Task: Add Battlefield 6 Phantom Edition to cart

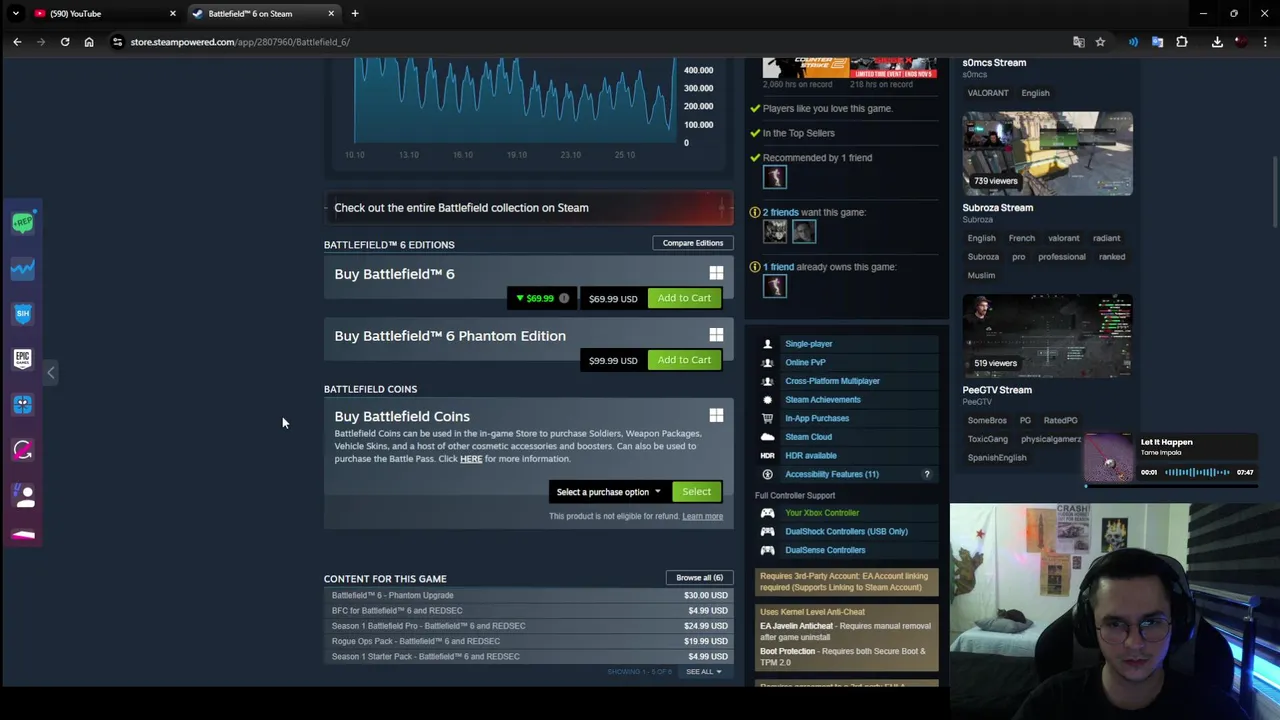Action: pyautogui.click(x=684, y=360)
